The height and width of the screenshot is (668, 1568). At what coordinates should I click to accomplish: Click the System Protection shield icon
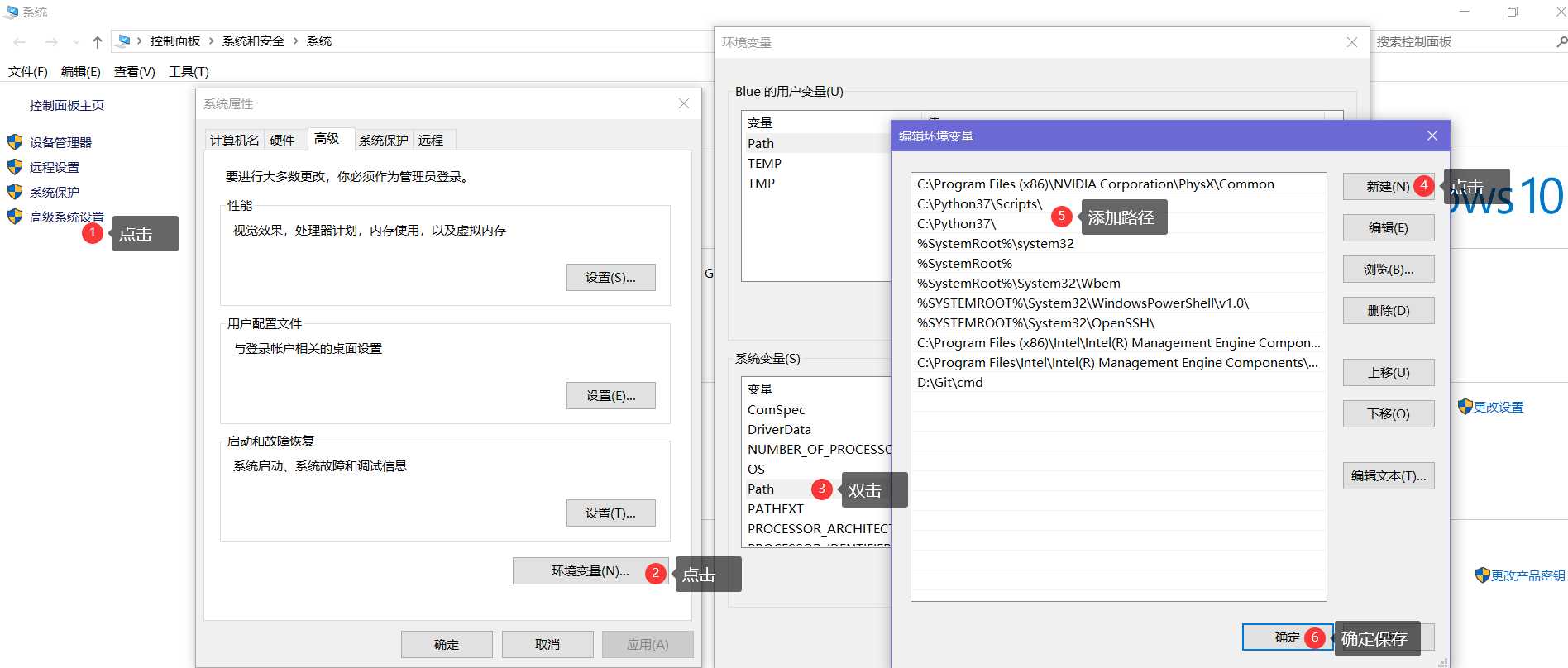15,192
